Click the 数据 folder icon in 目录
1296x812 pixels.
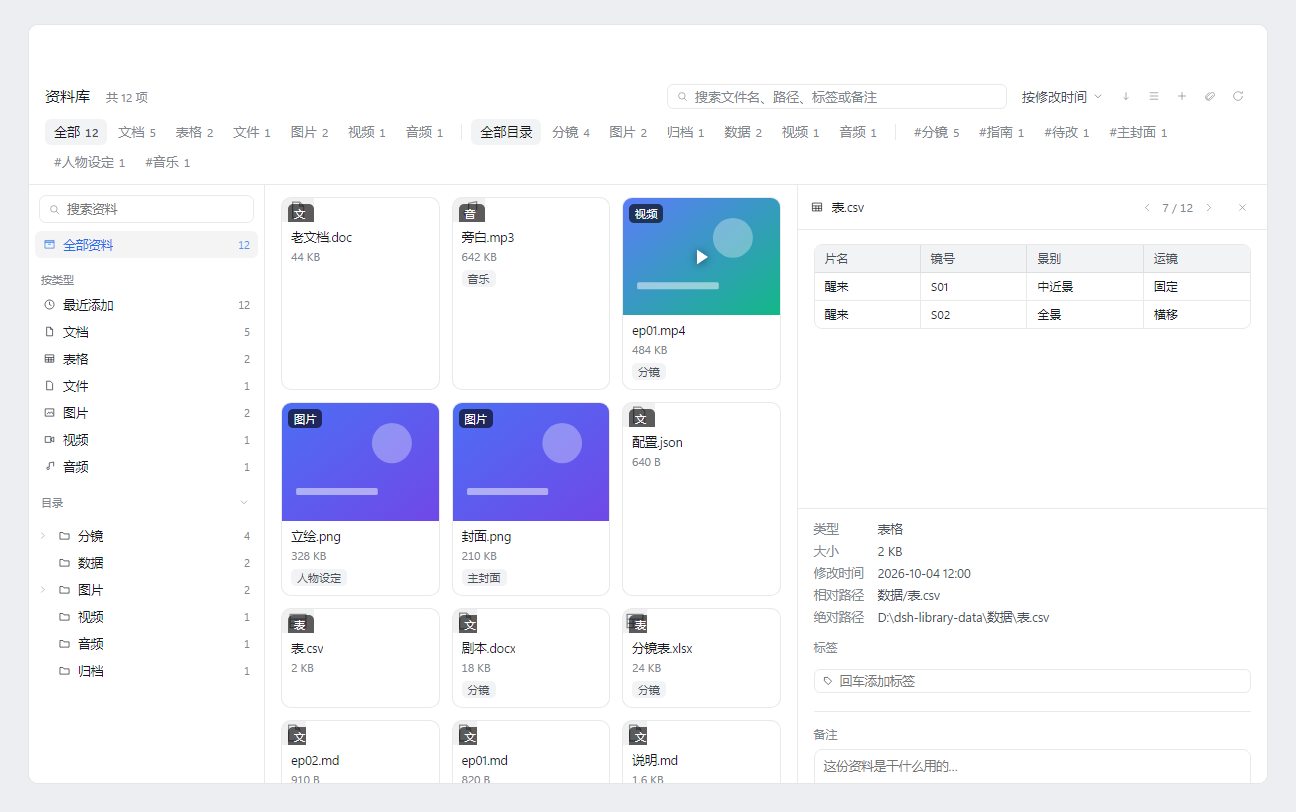[x=64, y=563]
